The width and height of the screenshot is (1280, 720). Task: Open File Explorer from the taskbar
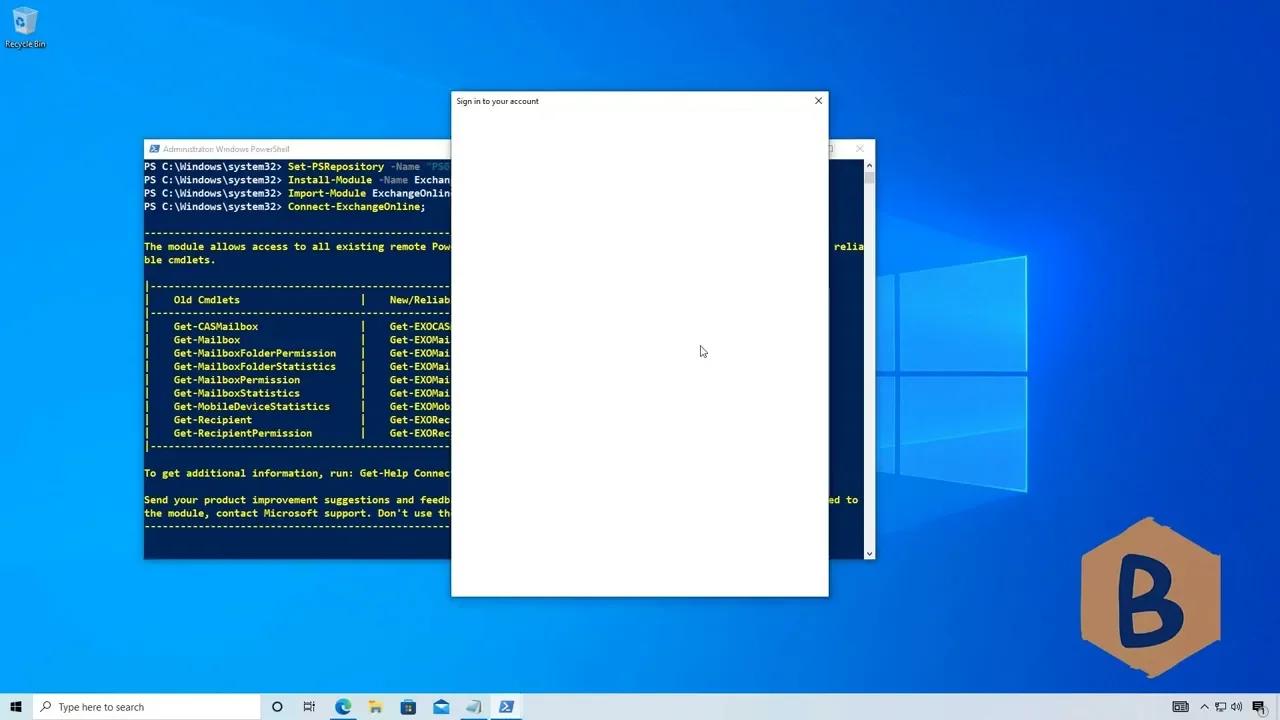coord(375,707)
